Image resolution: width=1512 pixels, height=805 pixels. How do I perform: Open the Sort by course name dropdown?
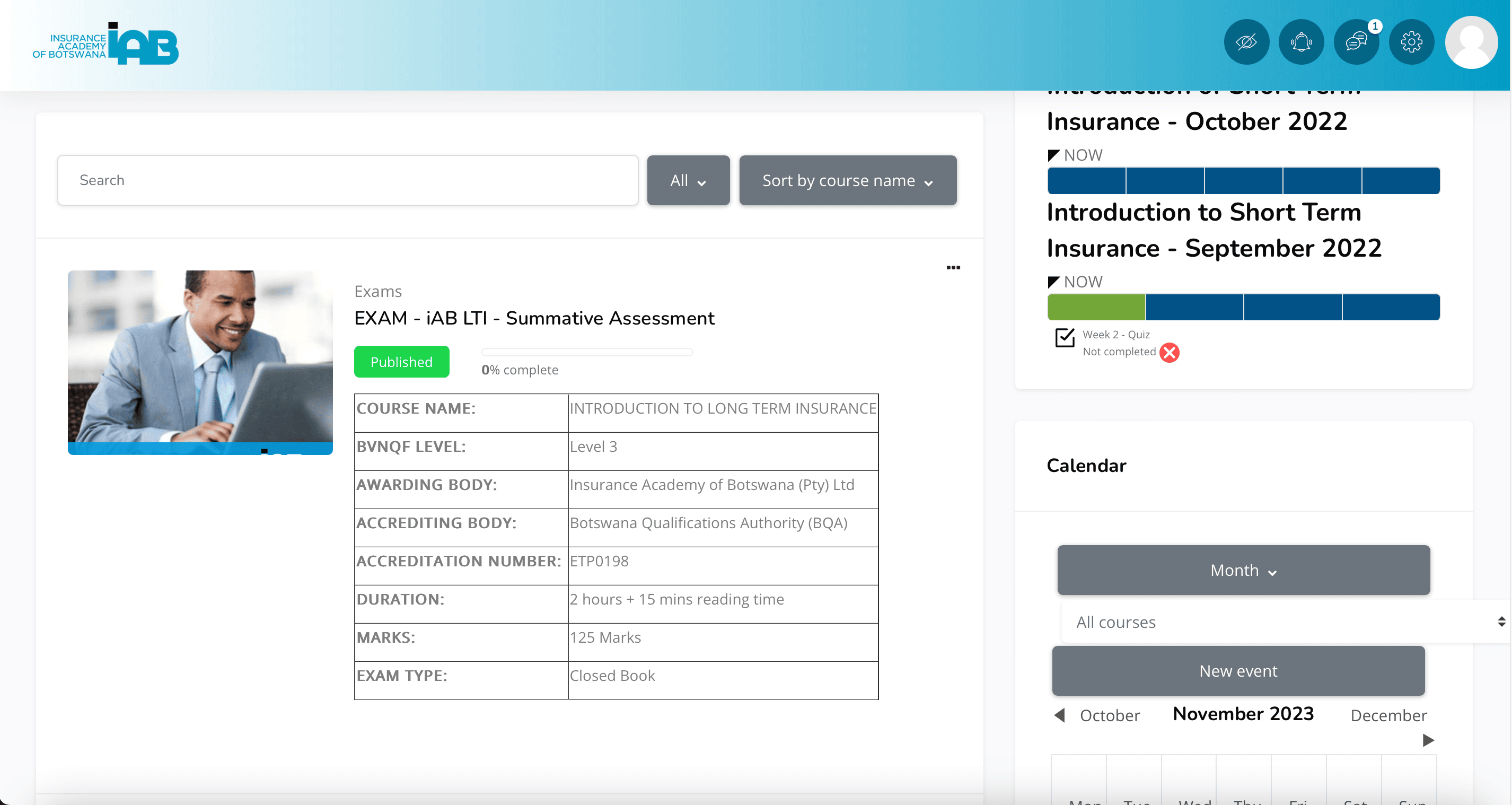coord(848,180)
